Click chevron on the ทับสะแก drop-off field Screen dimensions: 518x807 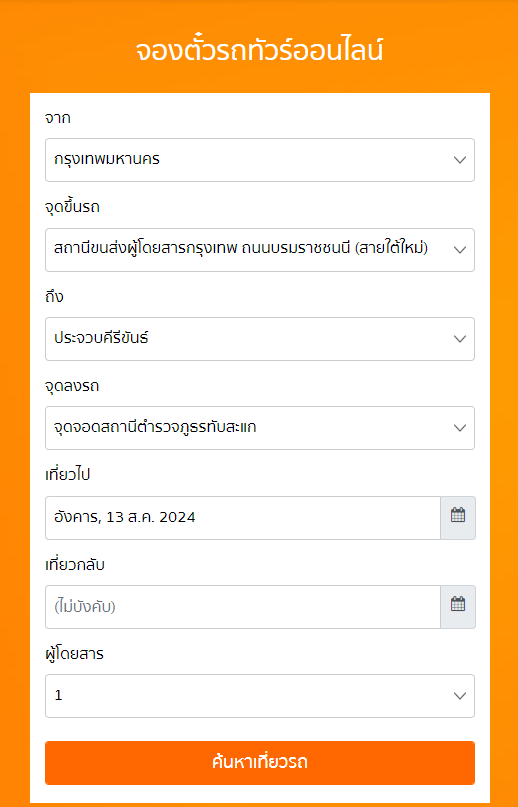pyautogui.click(x=460, y=428)
